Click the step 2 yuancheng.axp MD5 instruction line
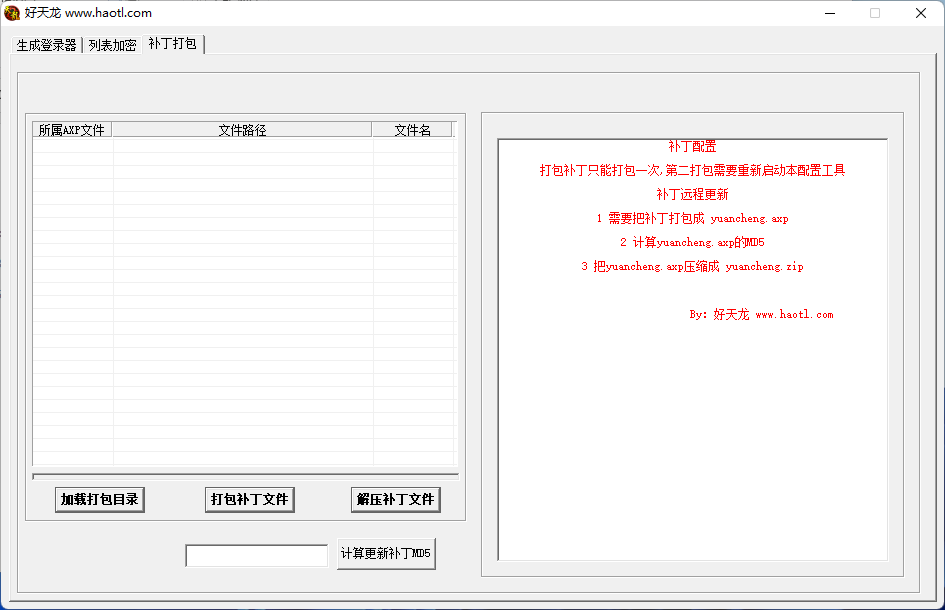 point(692,243)
